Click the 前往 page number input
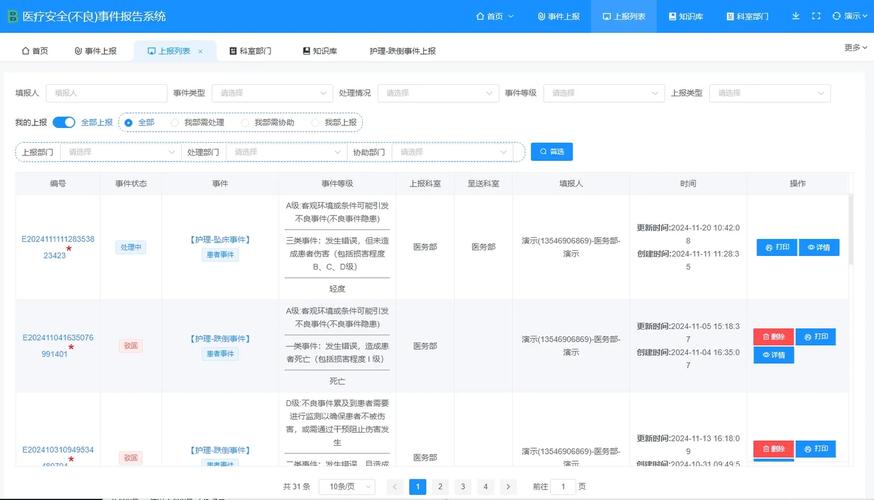The image size is (874, 500). tap(563, 487)
